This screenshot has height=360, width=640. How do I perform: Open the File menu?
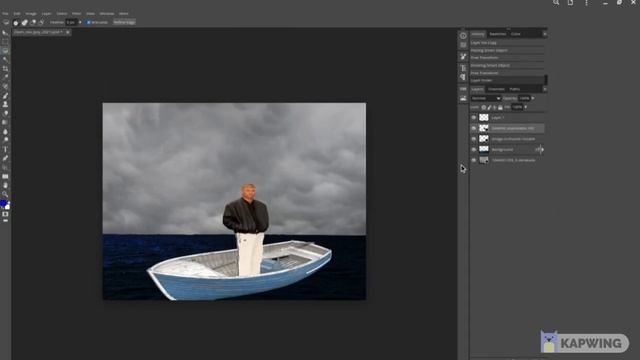click(5, 13)
